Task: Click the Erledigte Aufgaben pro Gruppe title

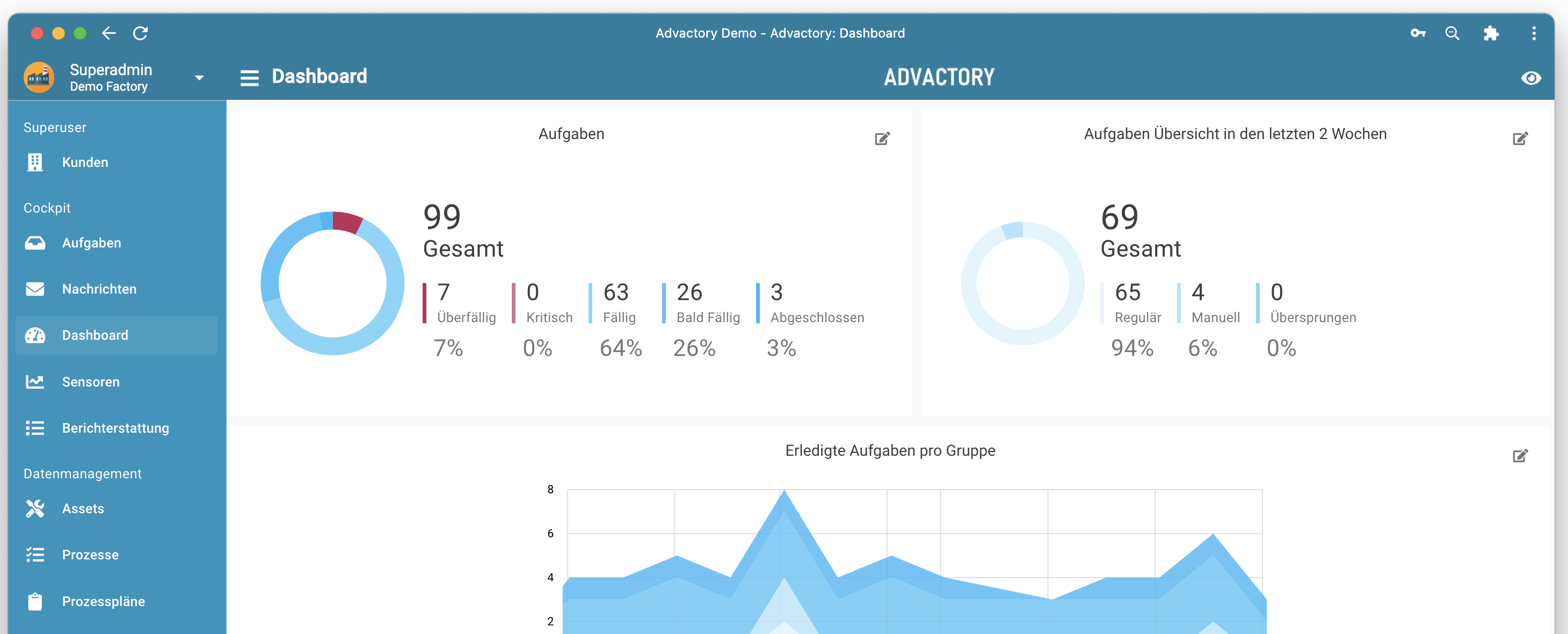Action: point(890,451)
